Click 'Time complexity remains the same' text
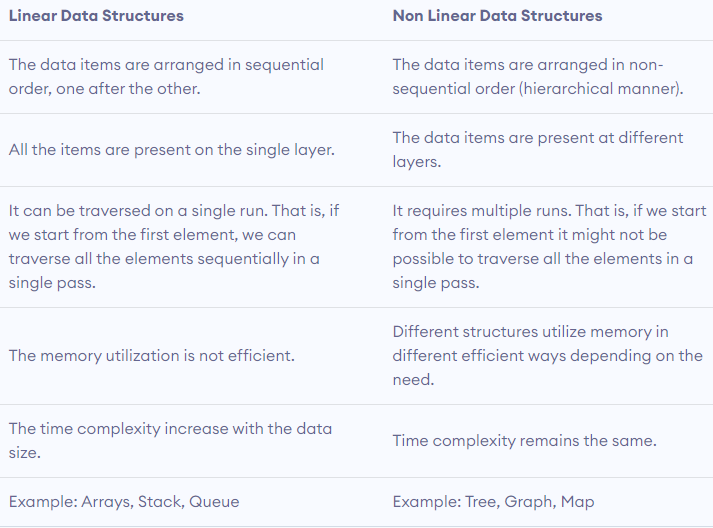713x528 pixels. (x=524, y=440)
